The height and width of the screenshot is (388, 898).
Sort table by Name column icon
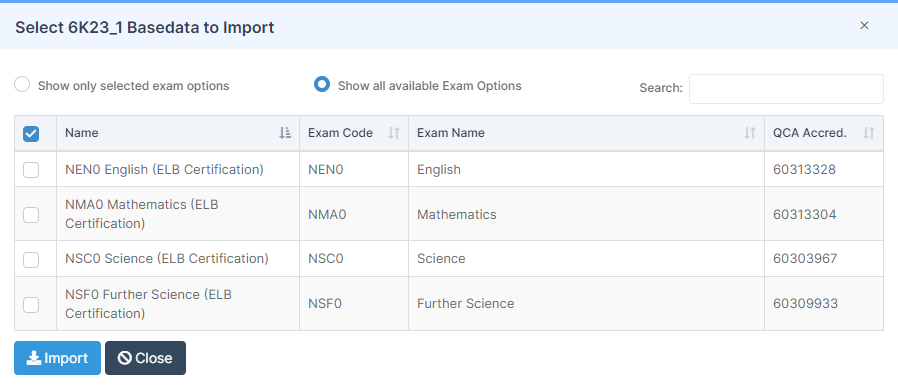(285, 133)
